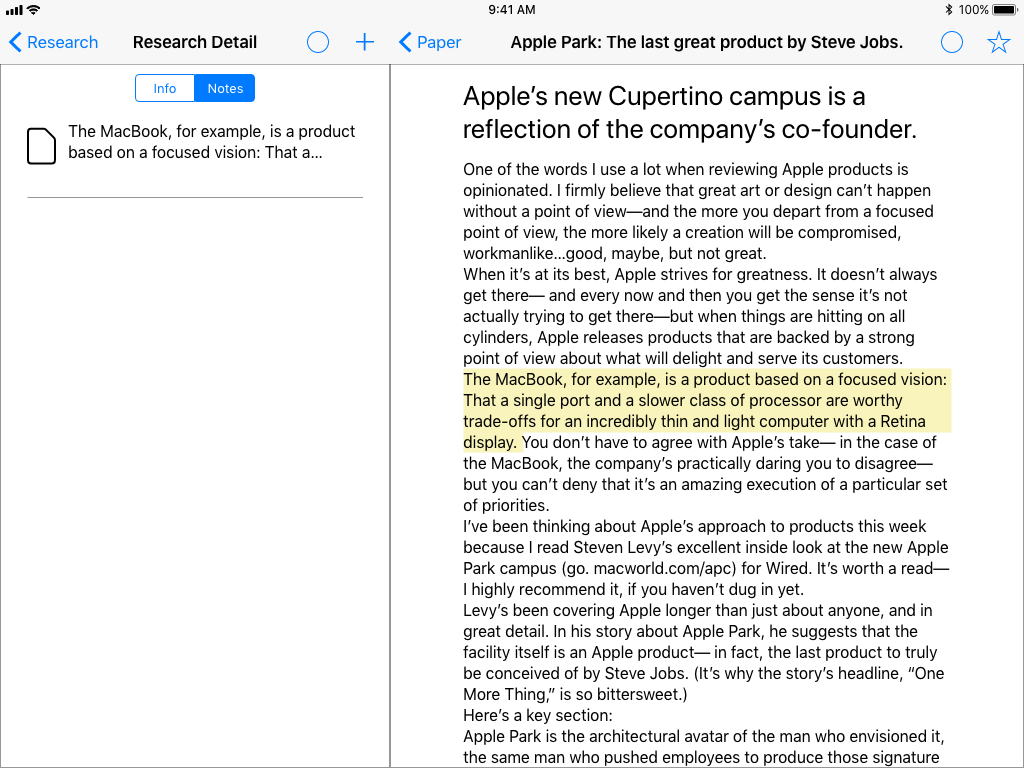Go back to Paper view
This screenshot has width=1024, height=768.
coord(430,42)
